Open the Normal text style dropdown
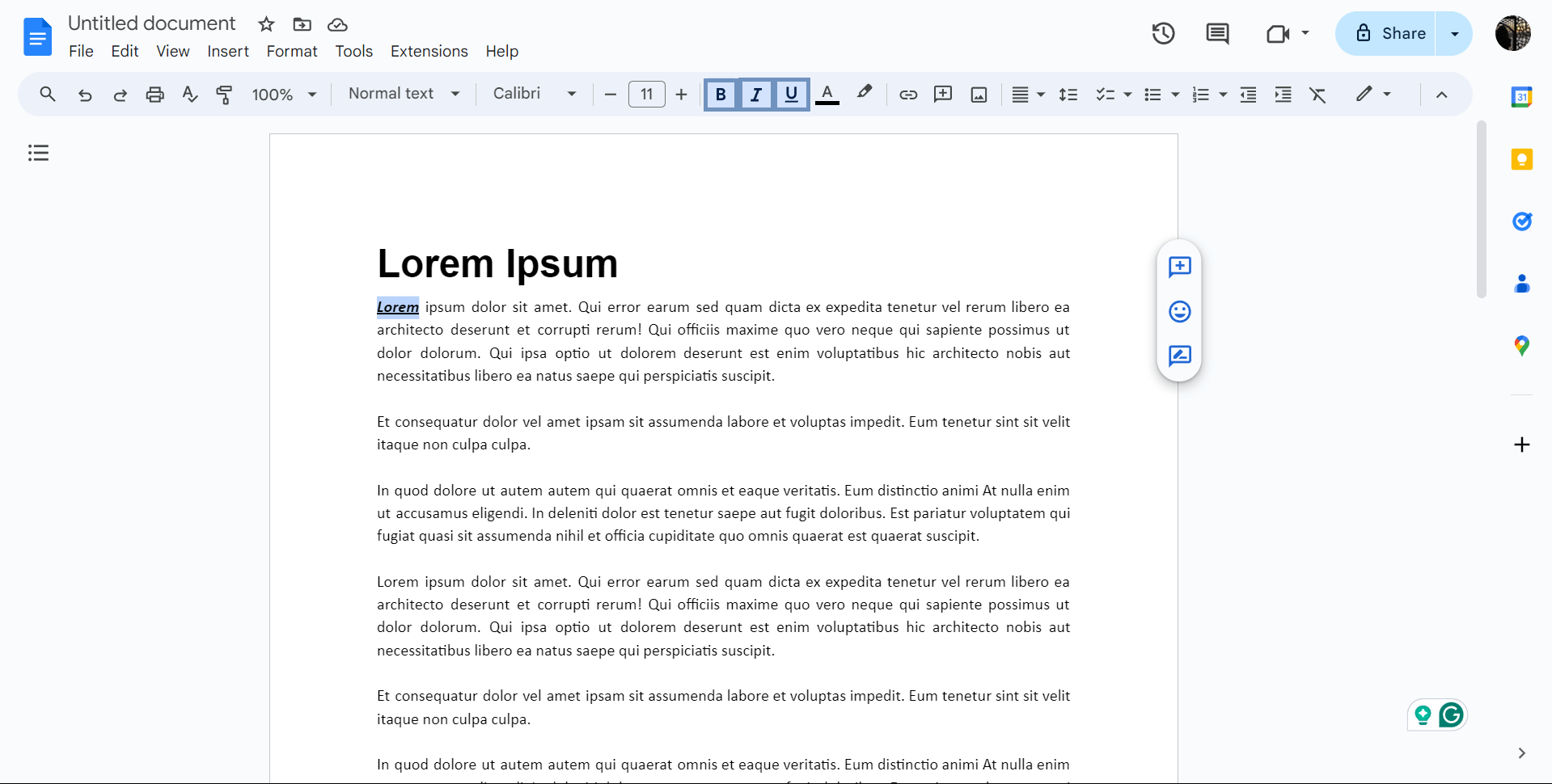Image resolution: width=1552 pixels, height=784 pixels. point(403,94)
